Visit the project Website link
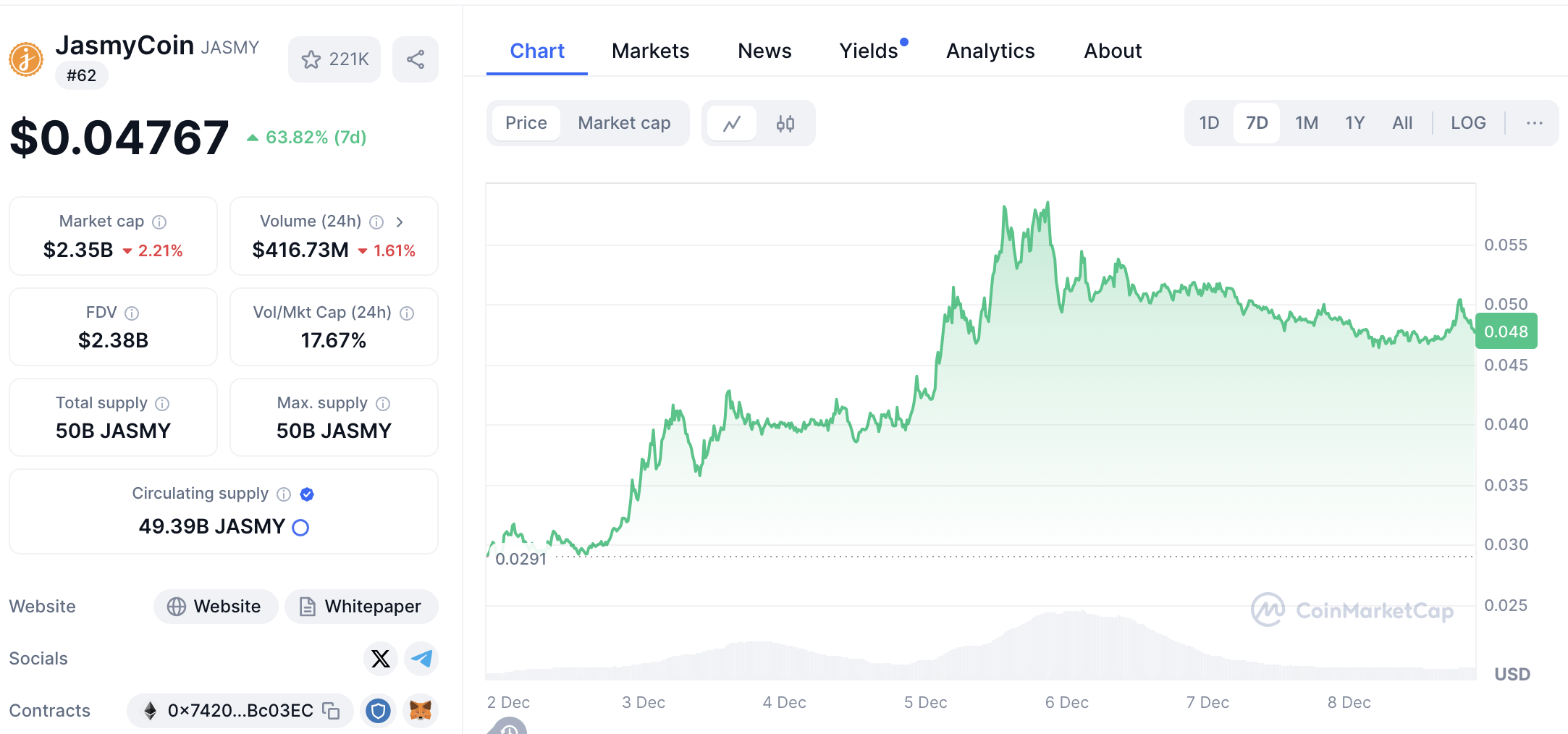This screenshot has width=1568, height=734. tap(215, 607)
